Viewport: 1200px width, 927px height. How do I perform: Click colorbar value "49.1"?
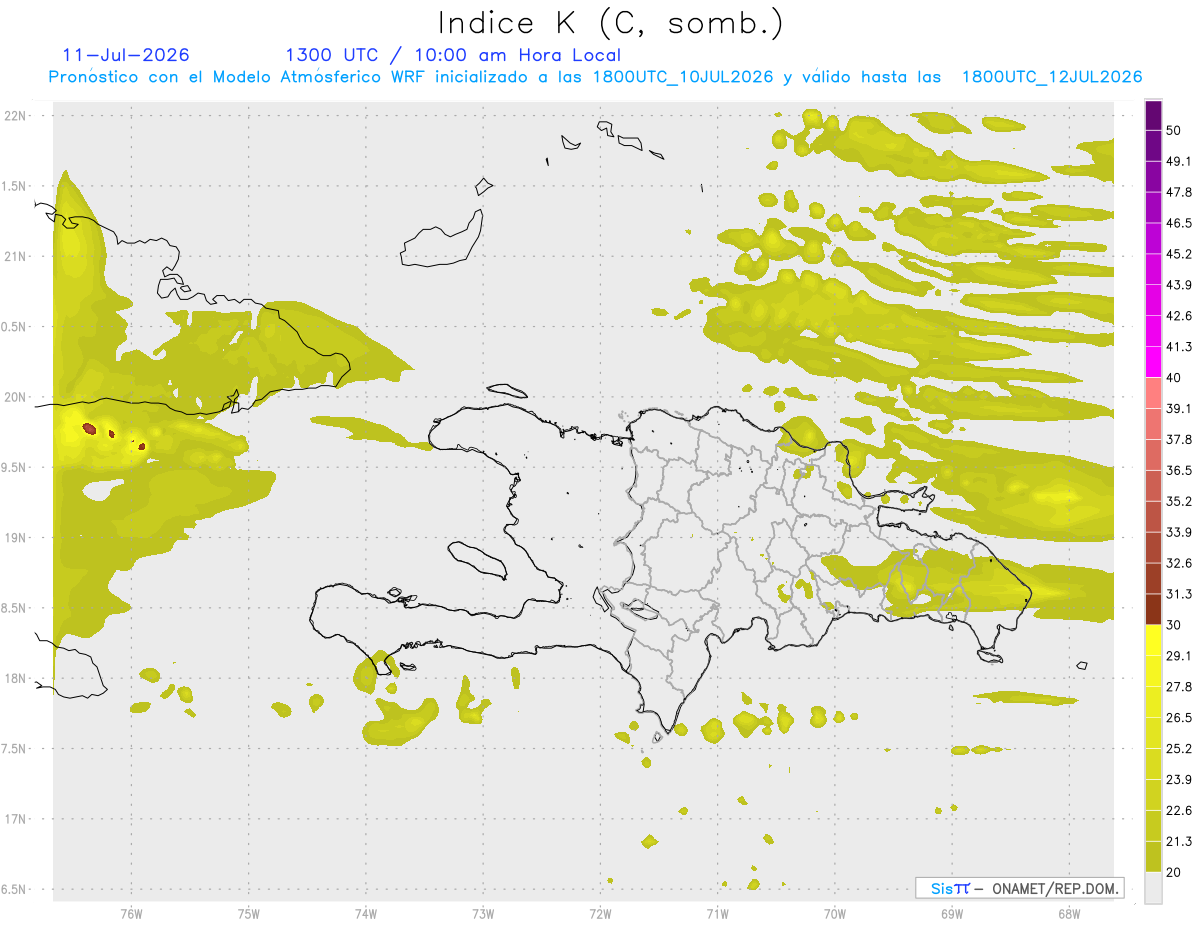pyautogui.click(x=1178, y=161)
